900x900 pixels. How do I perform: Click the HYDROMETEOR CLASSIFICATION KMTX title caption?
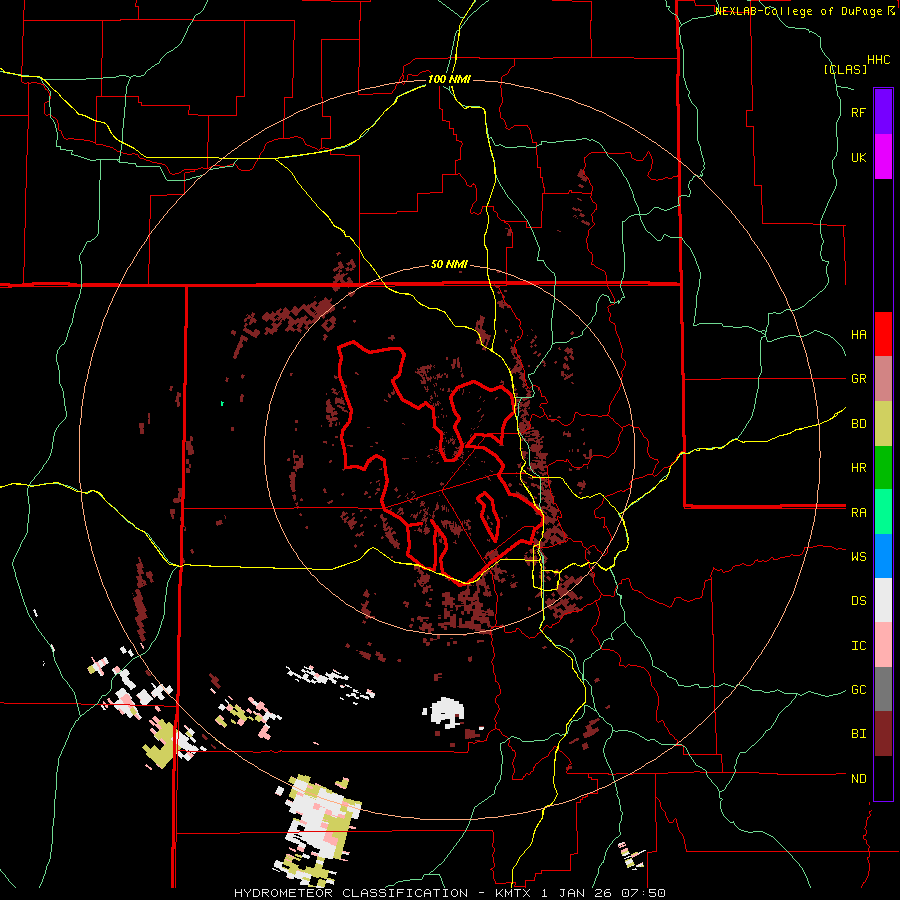[450, 893]
